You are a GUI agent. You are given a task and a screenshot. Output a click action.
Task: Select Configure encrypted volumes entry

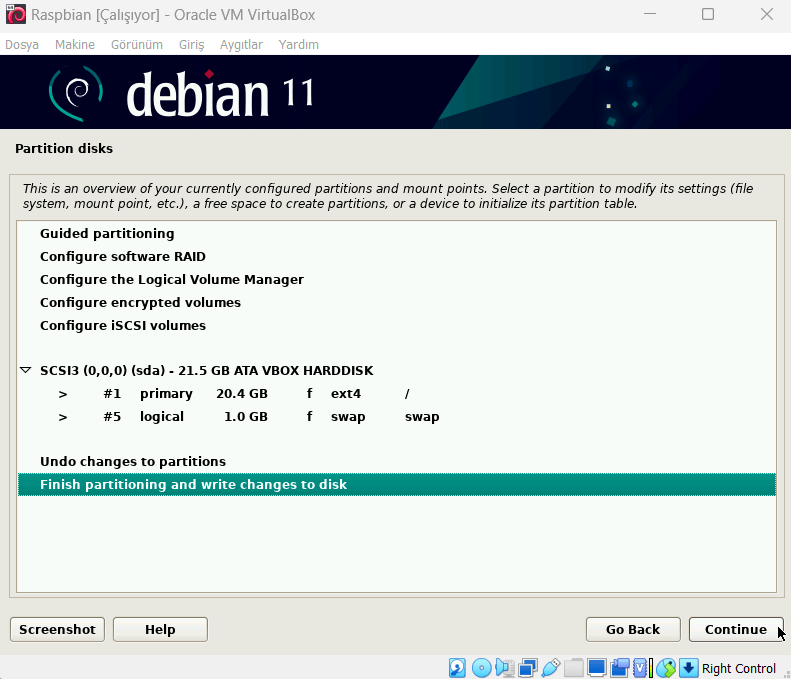pos(140,303)
